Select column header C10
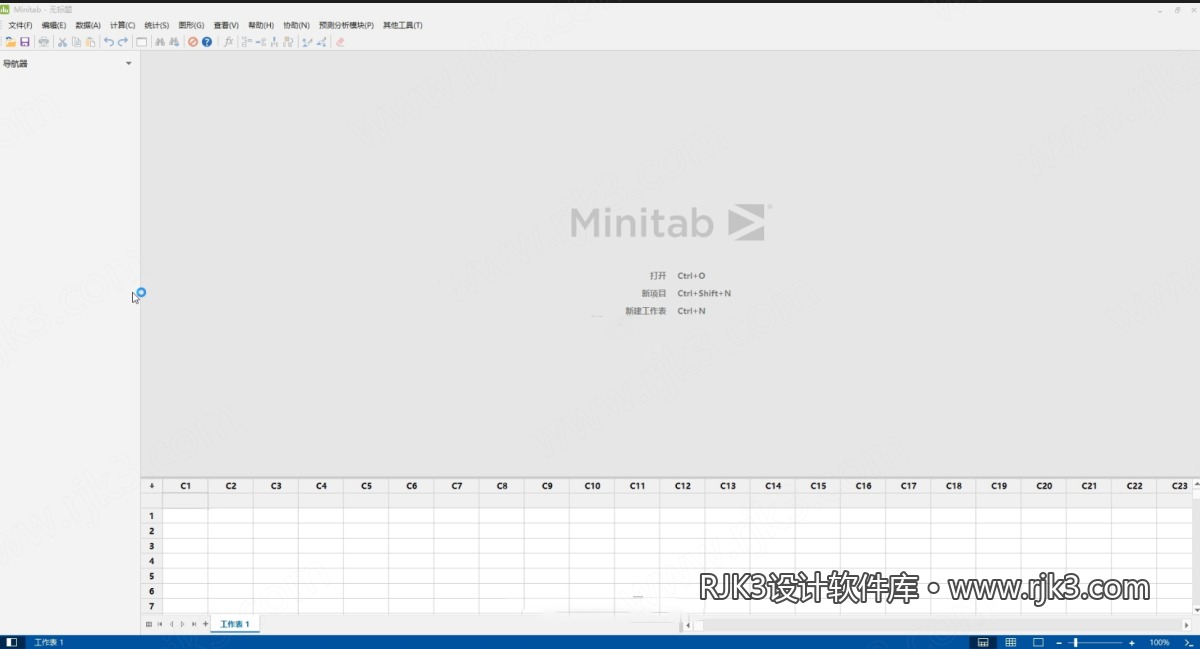Screen dimensions: 1200x649 pyautogui.click(x=592, y=485)
